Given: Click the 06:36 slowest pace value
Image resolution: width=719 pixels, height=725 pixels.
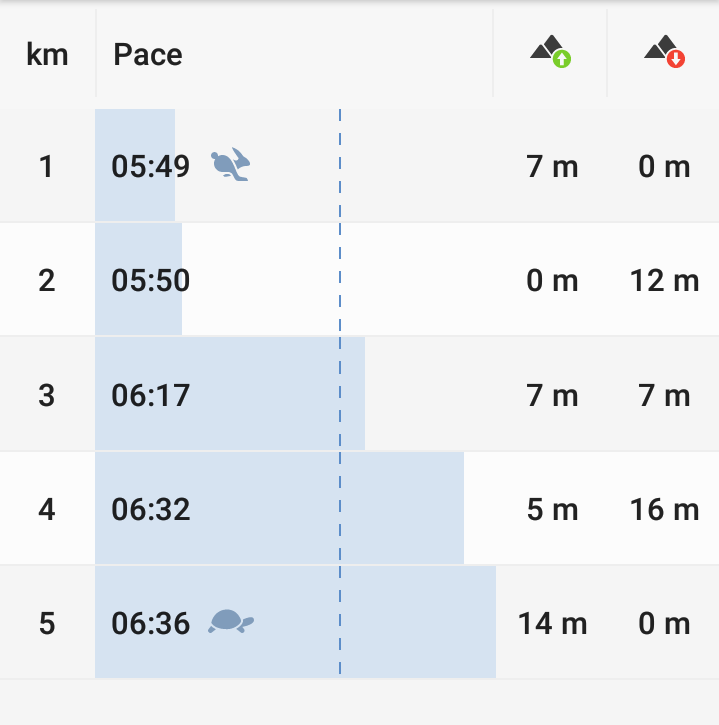Looking at the screenshot, I should tap(151, 624).
